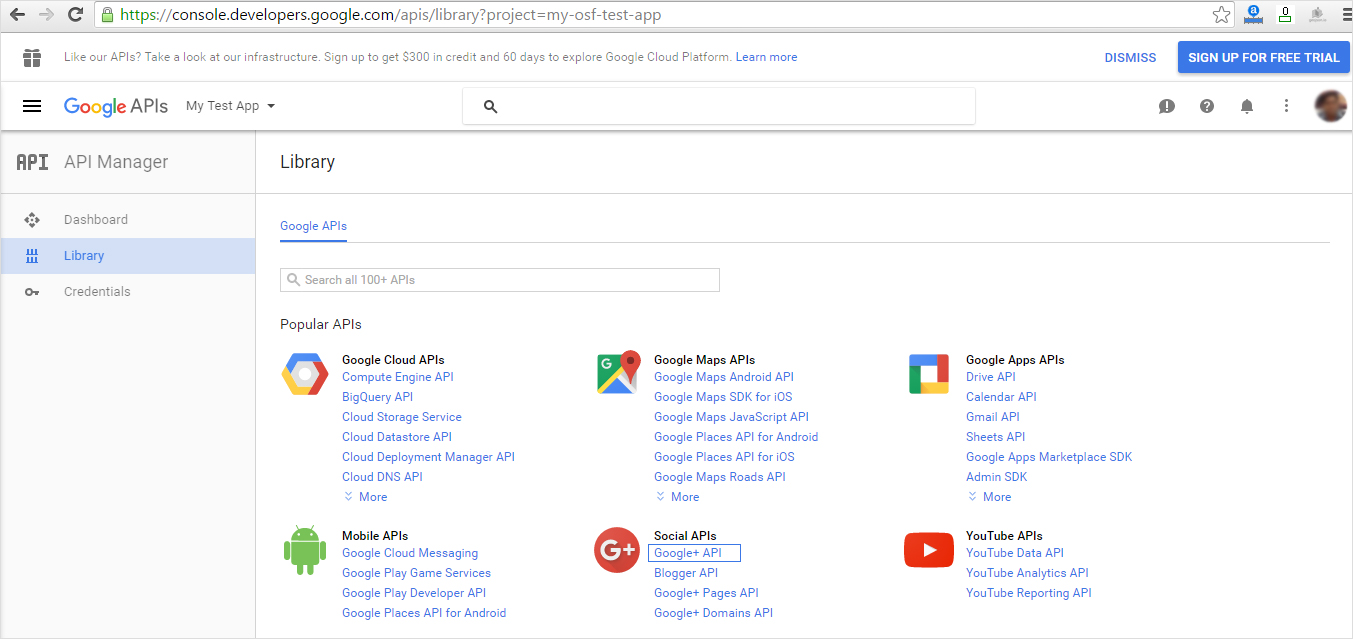Open Gmail API

(993, 417)
